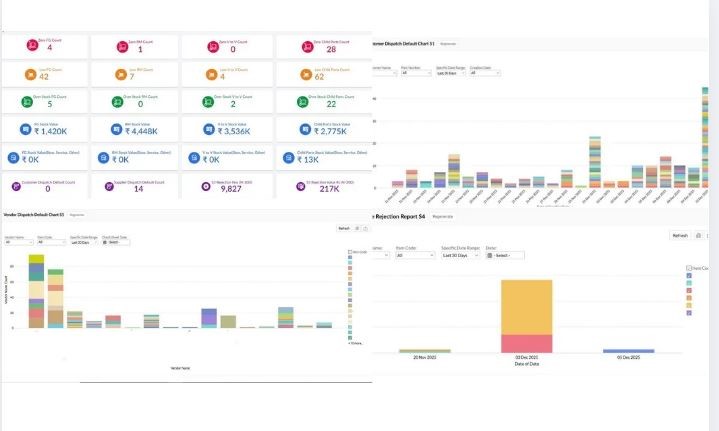Image resolution: width=719 pixels, height=431 pixels.
Task: Toggle first blue legend checkbox in Rejection Report
Action: click(x=689, y=276)
